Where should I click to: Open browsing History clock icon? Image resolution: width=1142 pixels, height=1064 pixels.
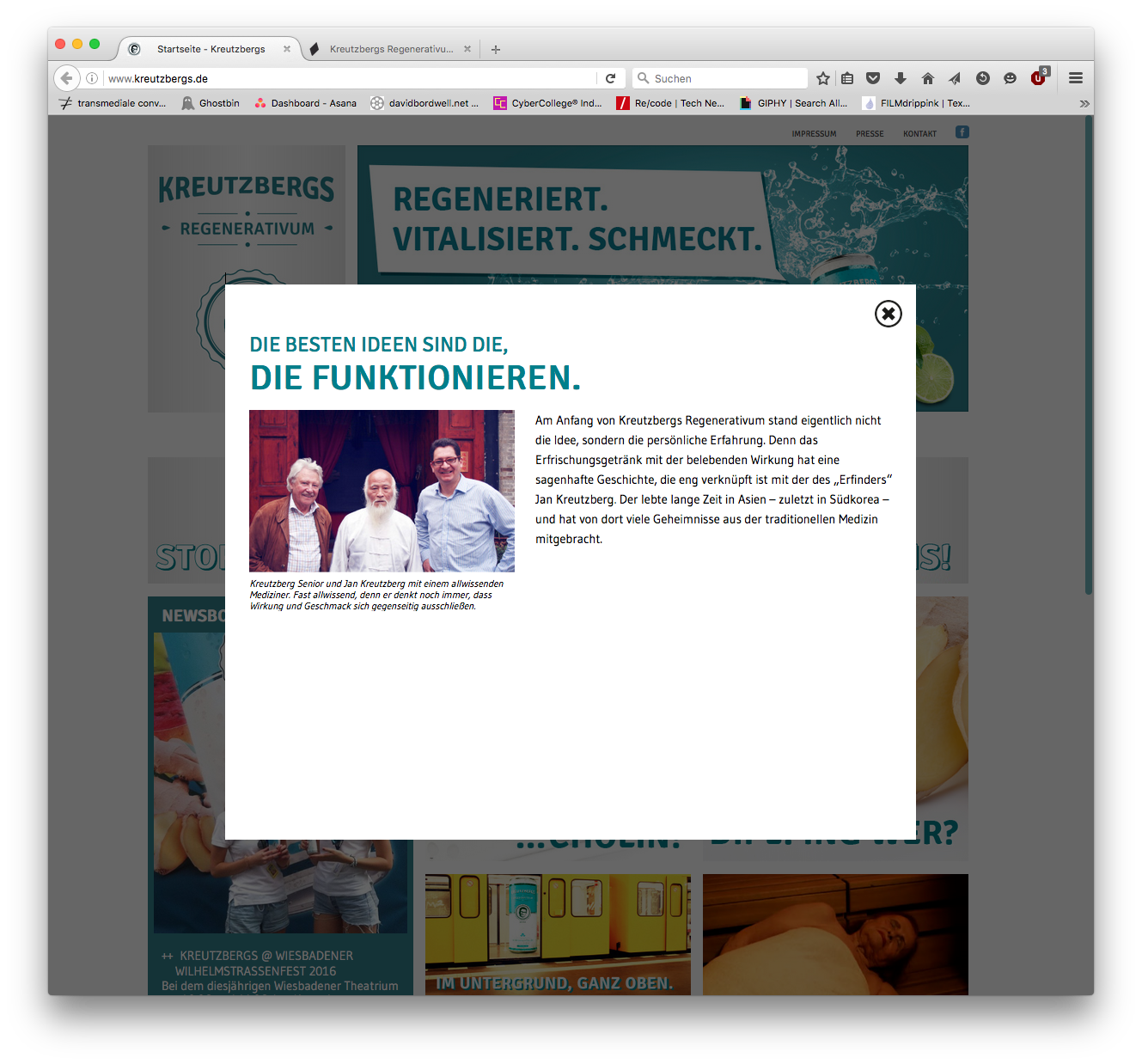tap(982, 78)
